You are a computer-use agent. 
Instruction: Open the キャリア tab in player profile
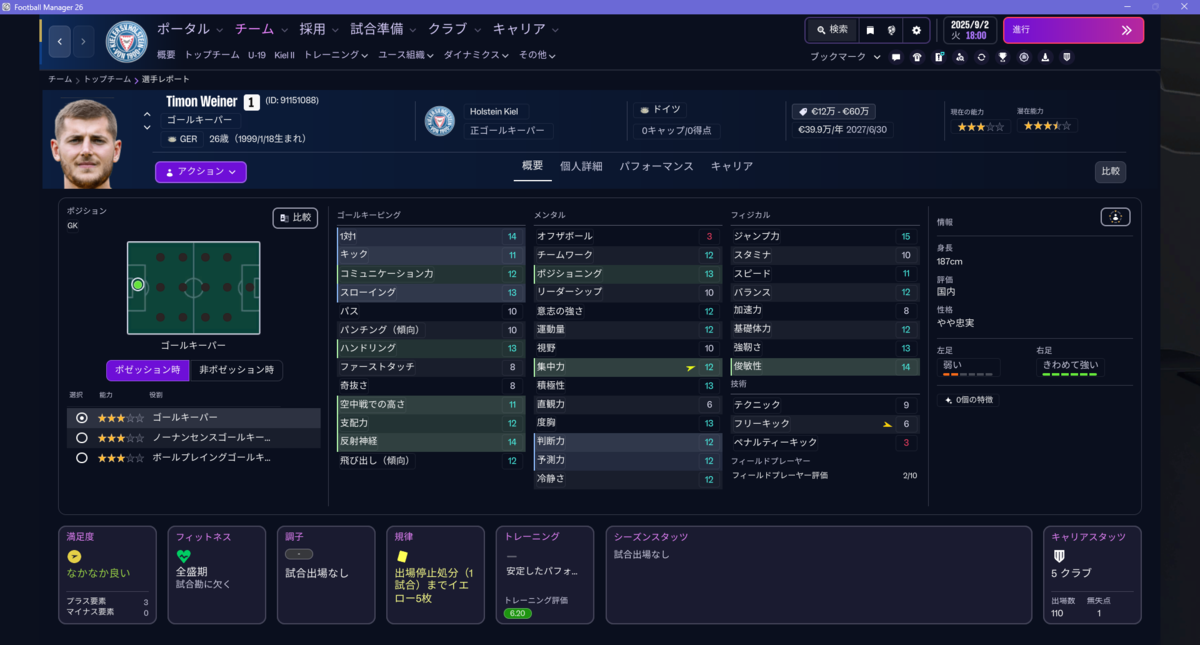click(x=732, y=166)
